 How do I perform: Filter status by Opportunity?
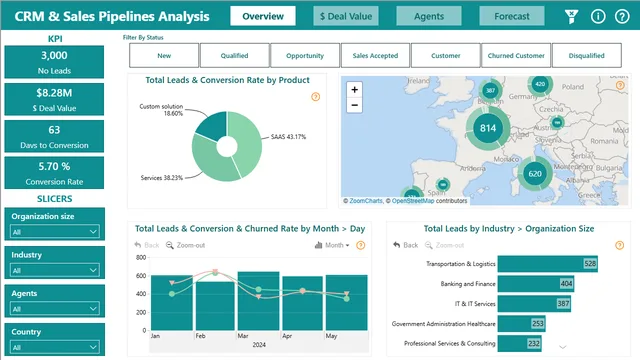(x=305, y=56)
